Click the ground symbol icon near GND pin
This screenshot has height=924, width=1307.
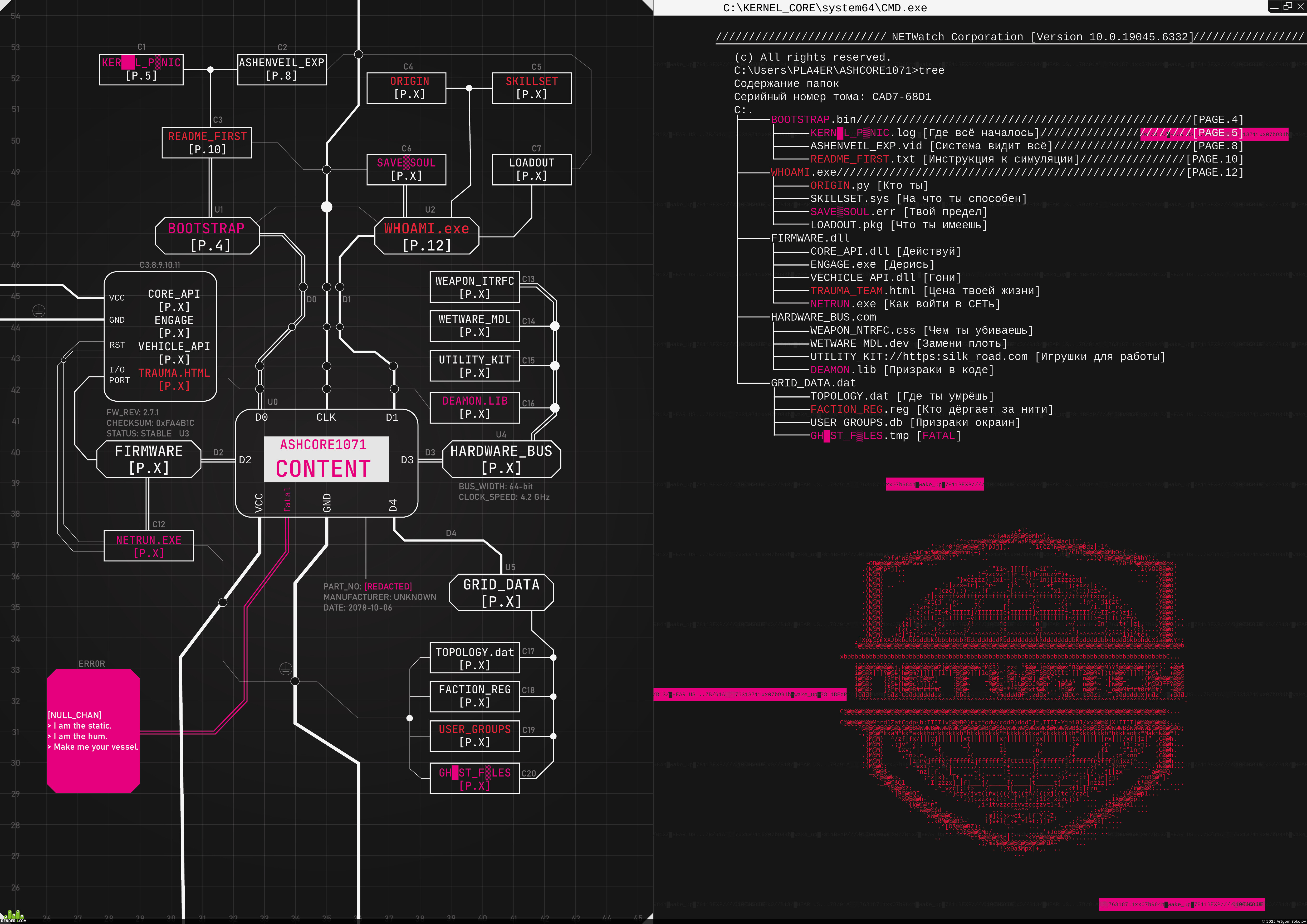tap(39, 311)
